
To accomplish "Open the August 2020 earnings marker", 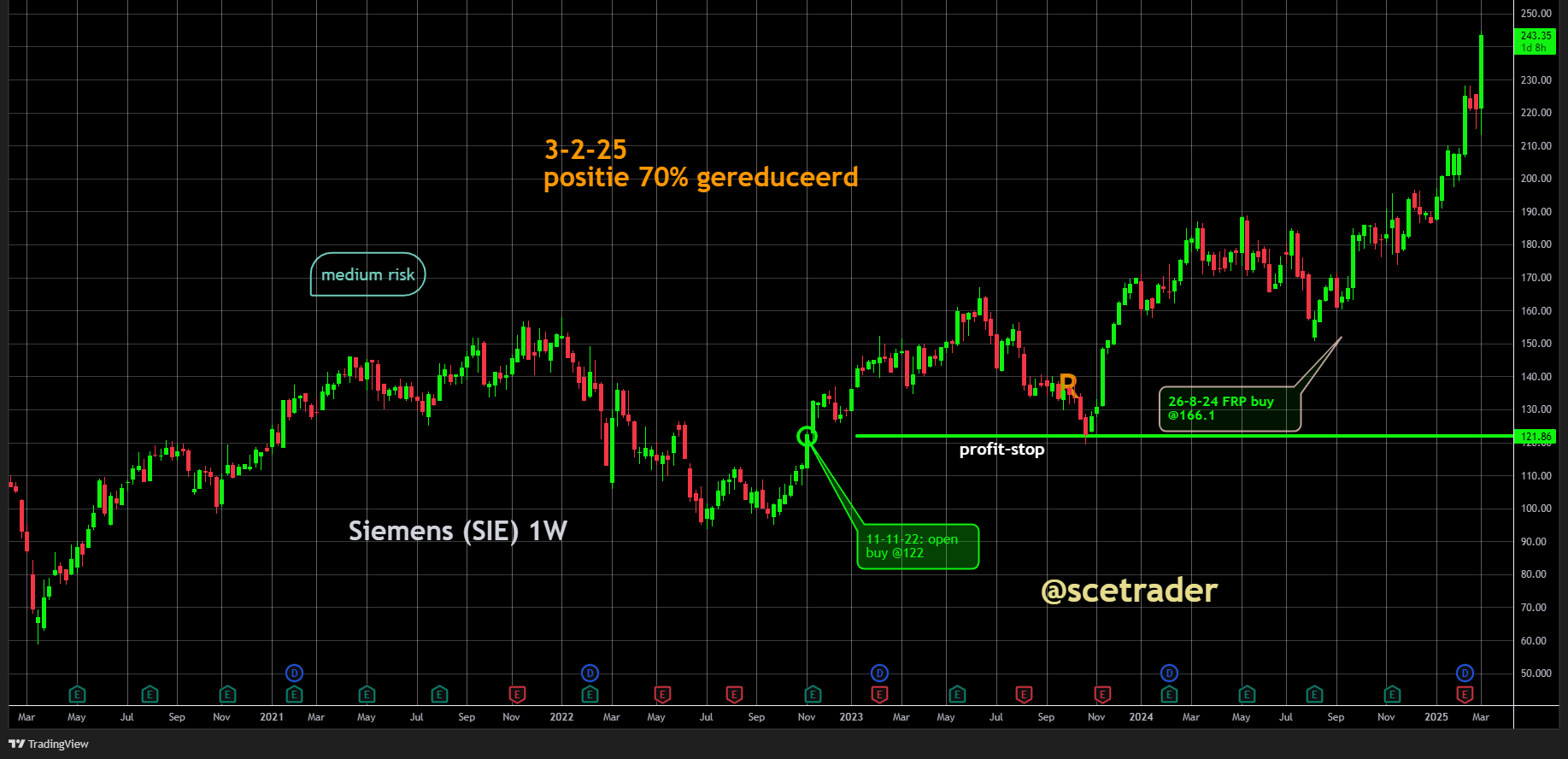I will 150,694.
